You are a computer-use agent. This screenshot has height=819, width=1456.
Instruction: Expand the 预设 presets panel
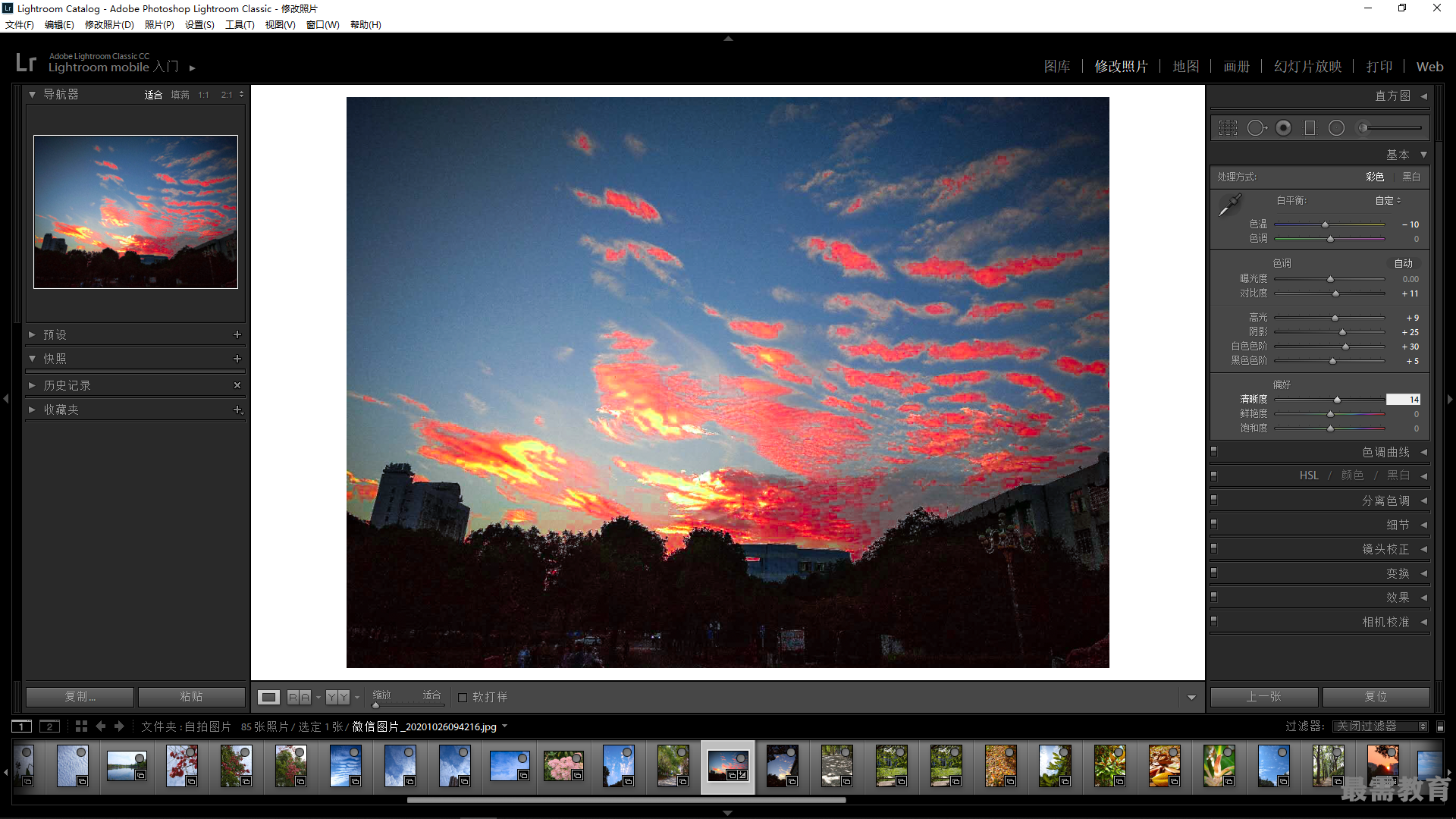click(x=32, y=334)
